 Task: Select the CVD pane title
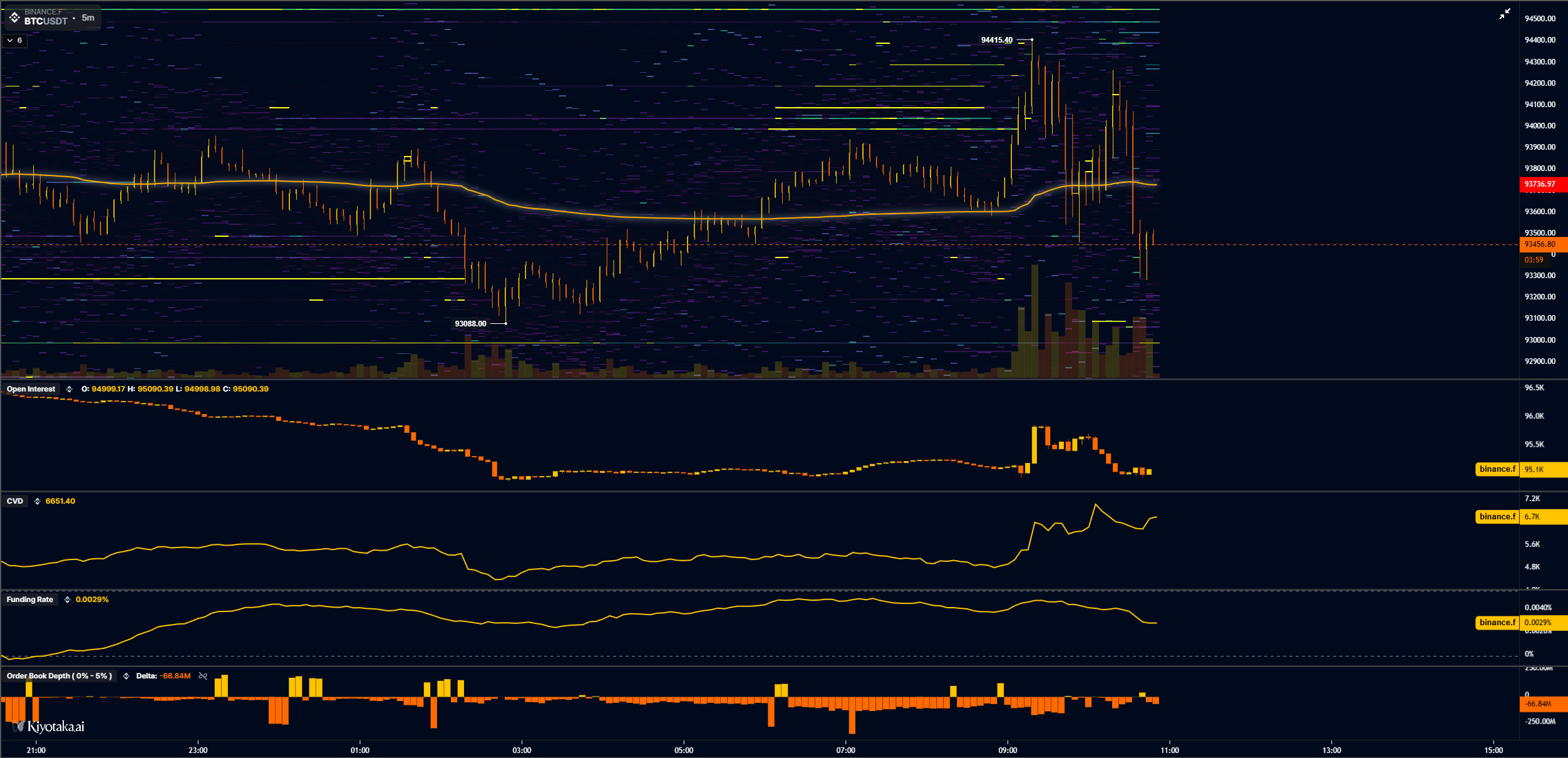(x=15, y=501)
